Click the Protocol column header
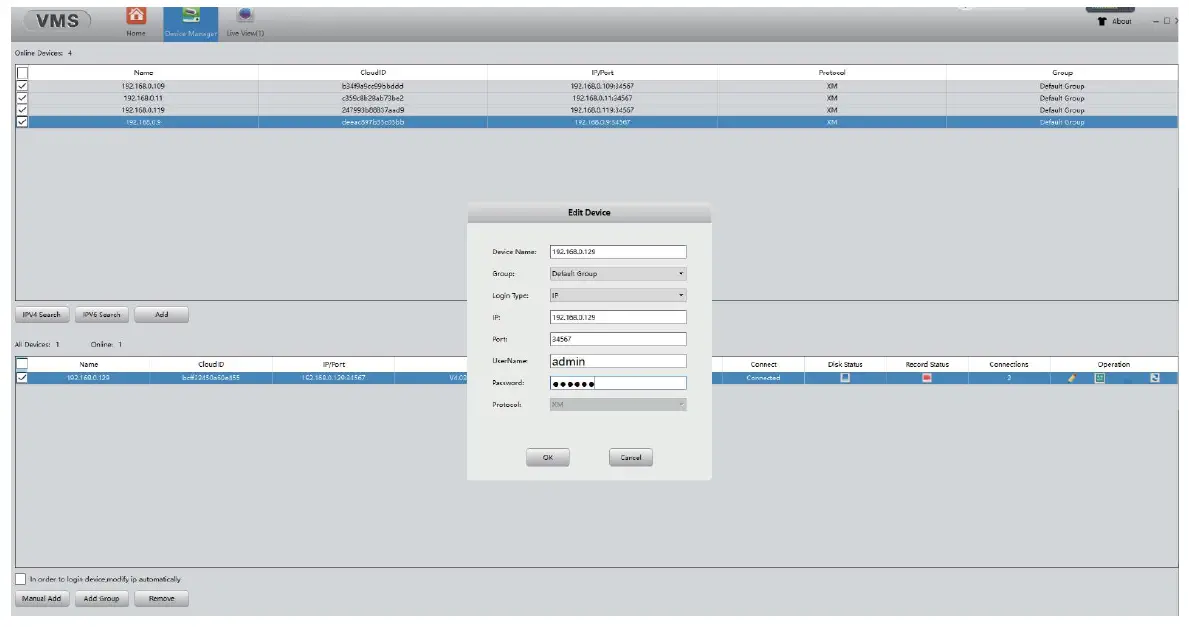This screenshot has height=627, width=1189. 832,73
